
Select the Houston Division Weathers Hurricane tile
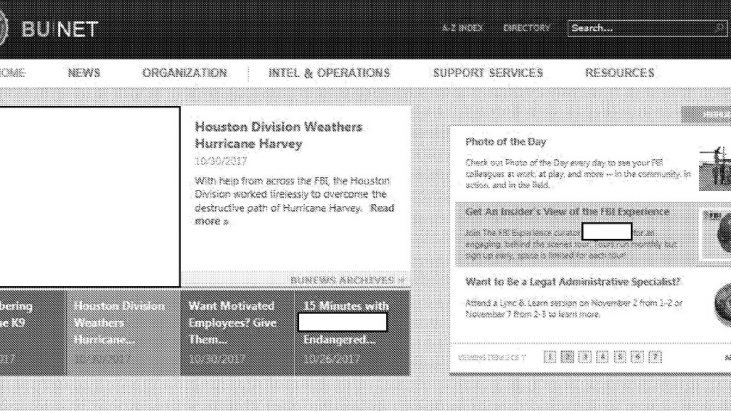(123, 332)
